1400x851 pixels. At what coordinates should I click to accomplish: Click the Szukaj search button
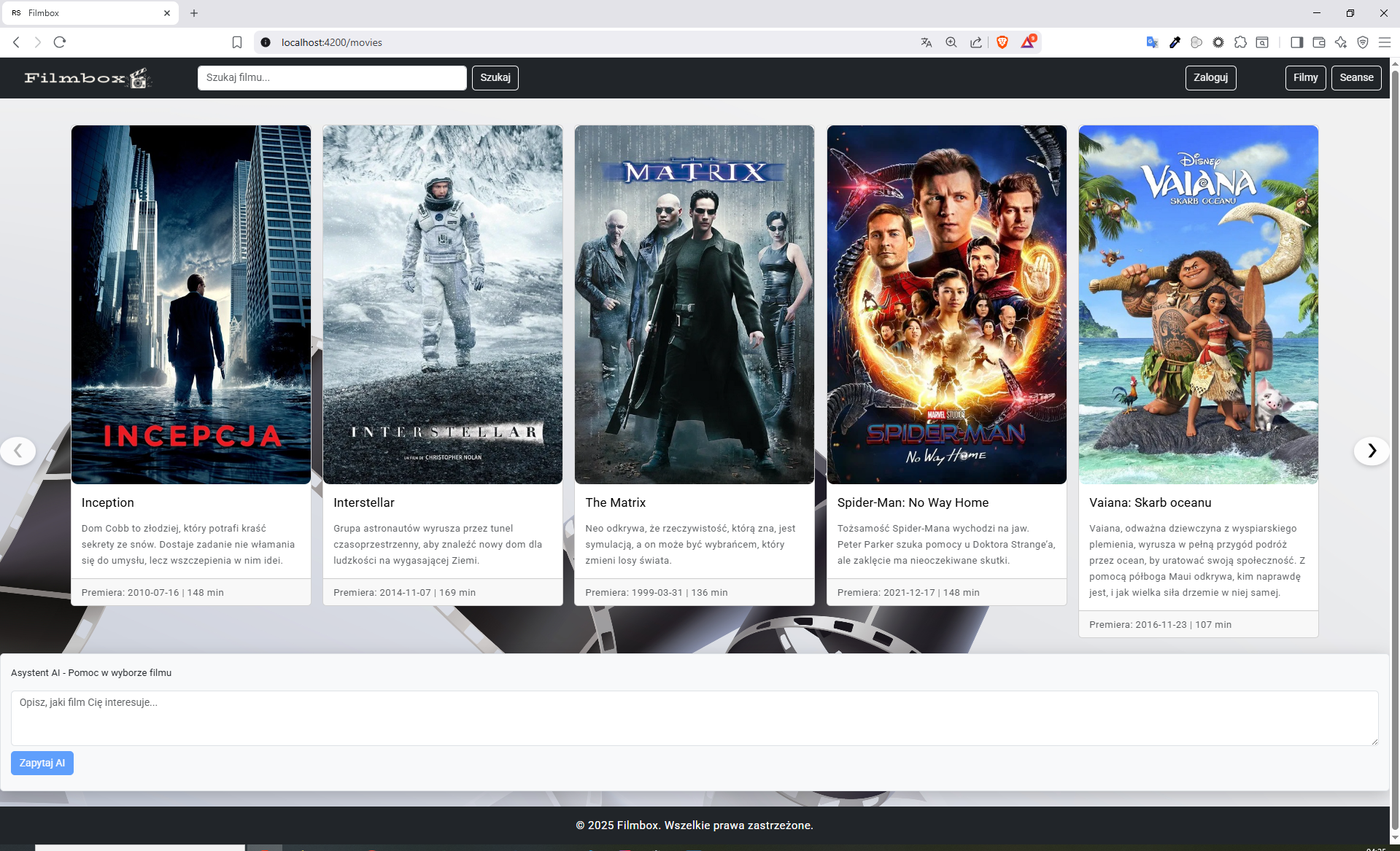pos(495,77)
